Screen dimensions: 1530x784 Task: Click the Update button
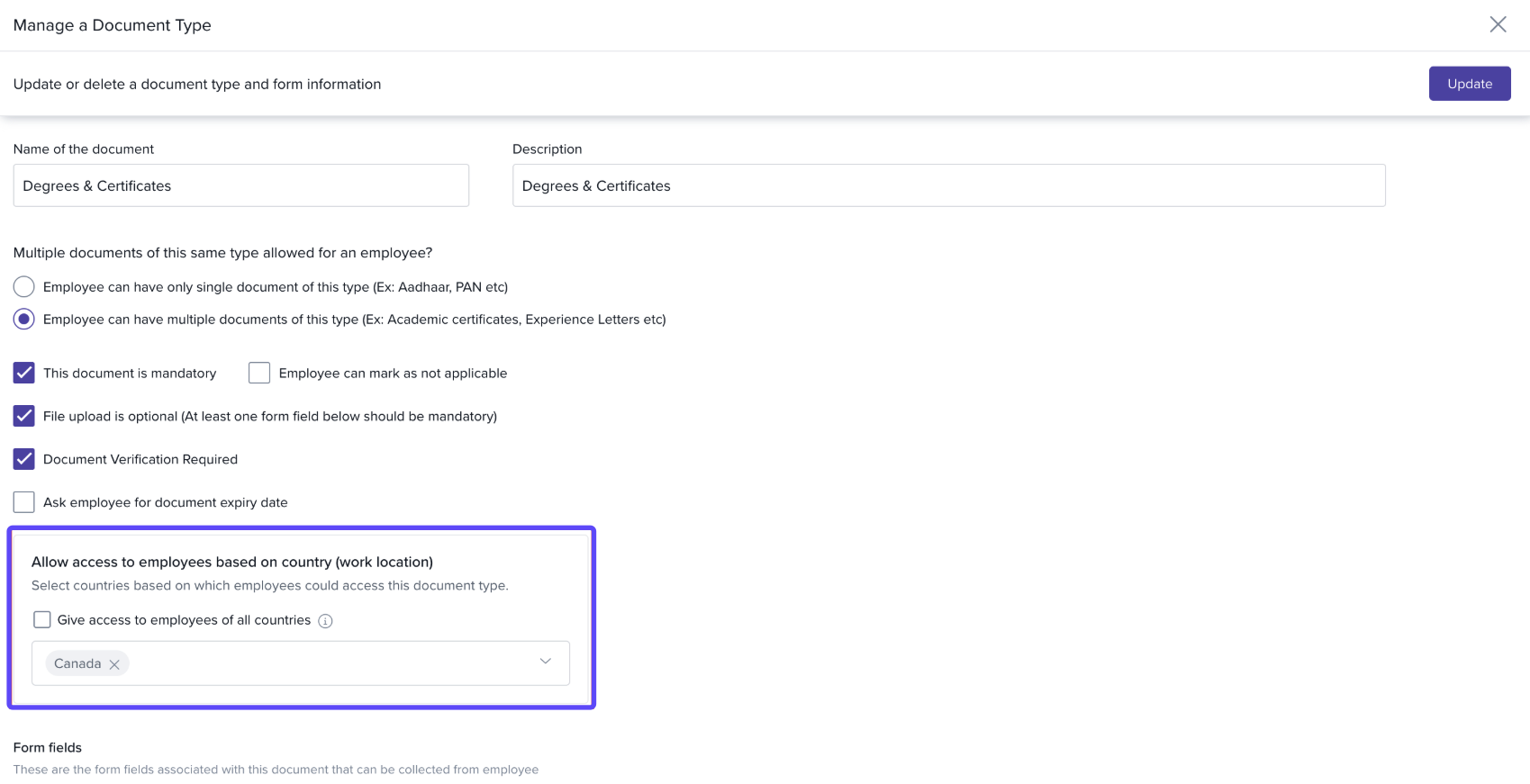point(1469,84)
